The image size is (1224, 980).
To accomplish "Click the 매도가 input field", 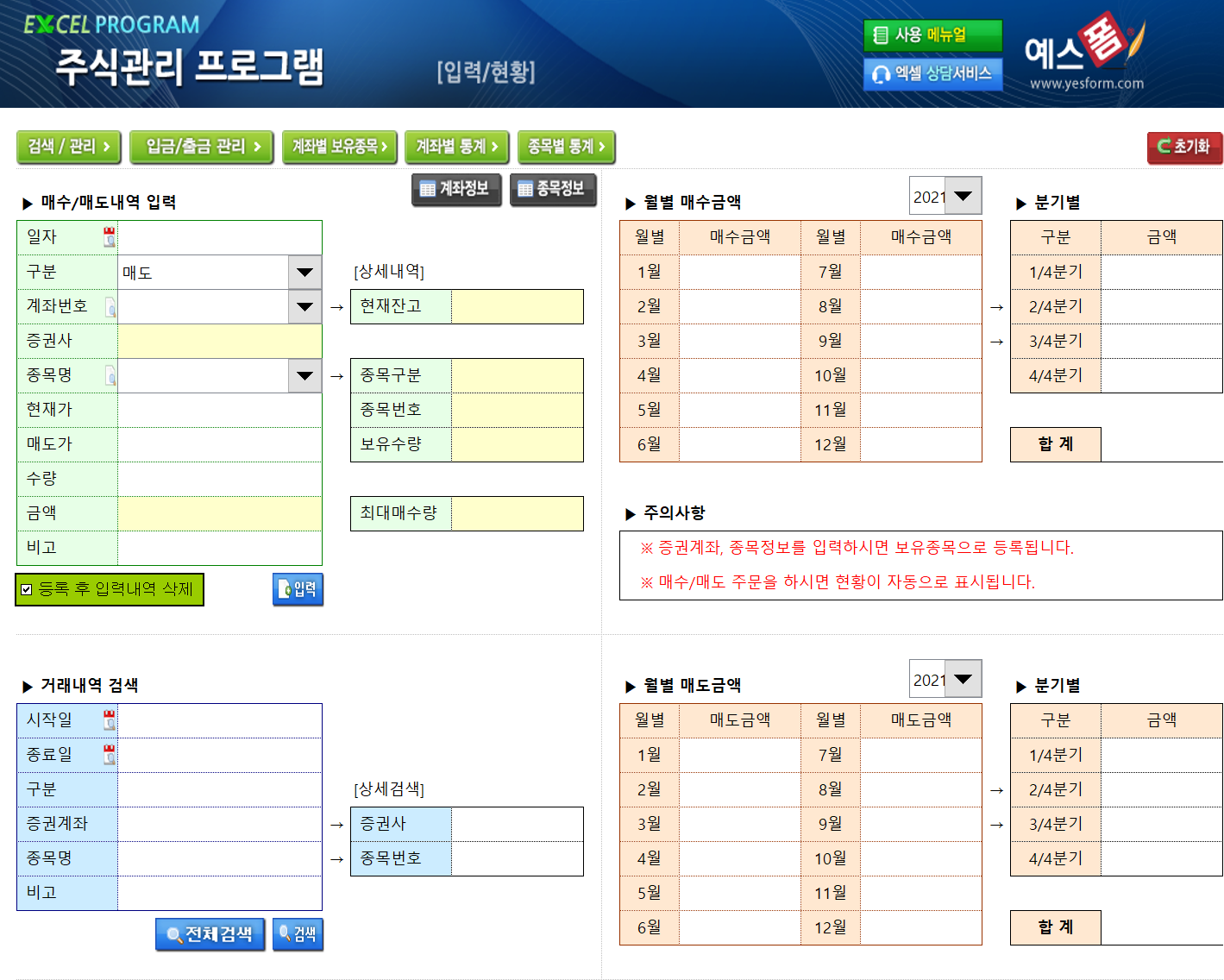I will click(219, 444).
